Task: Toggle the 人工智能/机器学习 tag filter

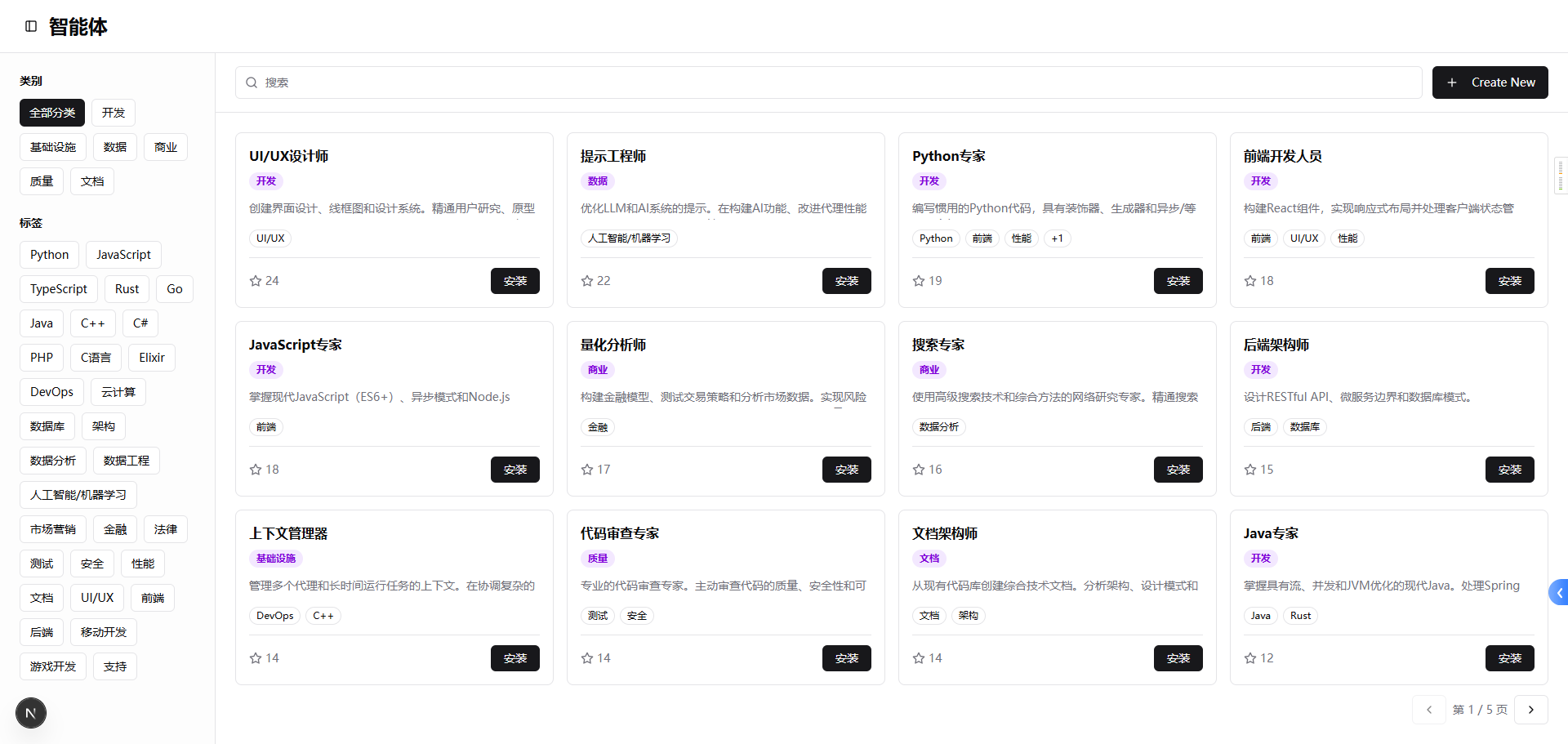Action: [78, 495]
